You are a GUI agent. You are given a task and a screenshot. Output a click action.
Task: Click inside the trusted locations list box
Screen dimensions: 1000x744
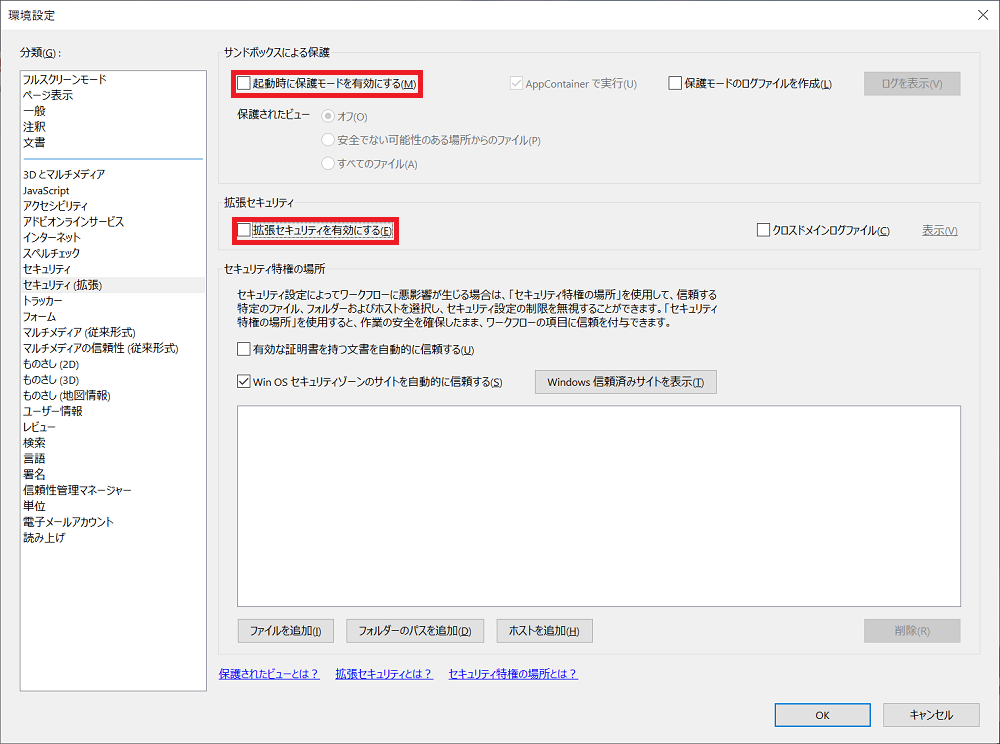pyautogui.click(x=599, y=506)
